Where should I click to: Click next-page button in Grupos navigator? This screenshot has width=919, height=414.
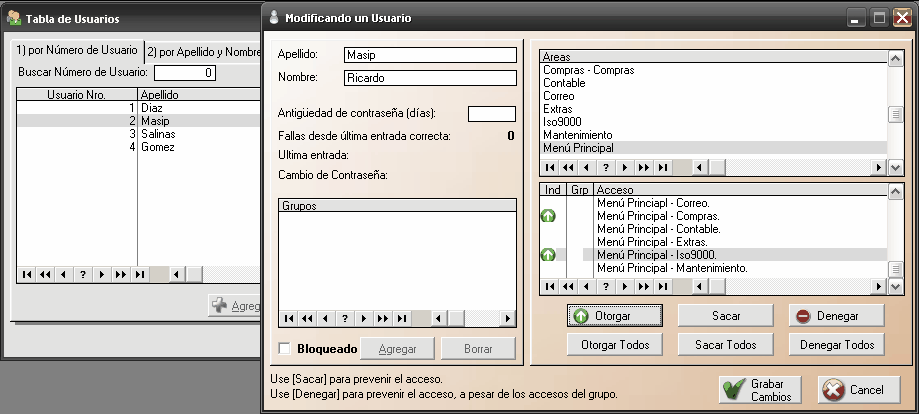382,318
